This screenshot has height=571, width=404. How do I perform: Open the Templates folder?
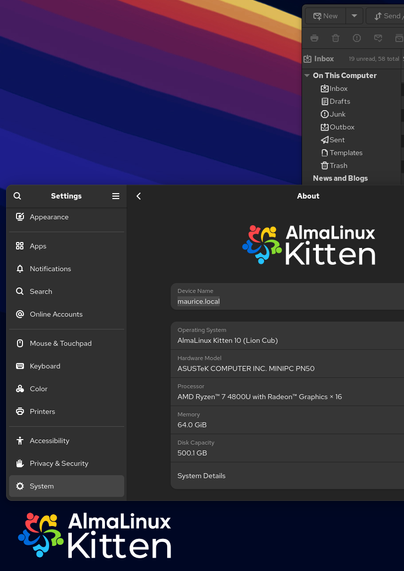[341, 153]
